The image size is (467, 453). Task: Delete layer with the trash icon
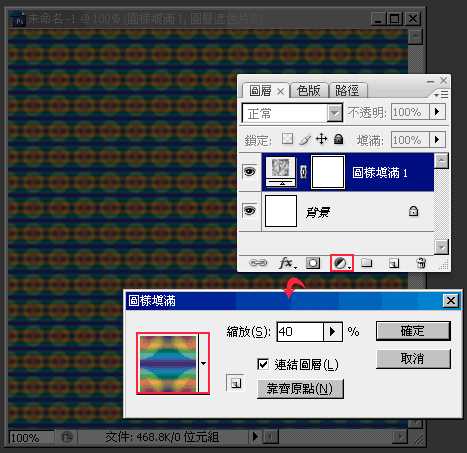pyautogui.click(x=421, y=263)
